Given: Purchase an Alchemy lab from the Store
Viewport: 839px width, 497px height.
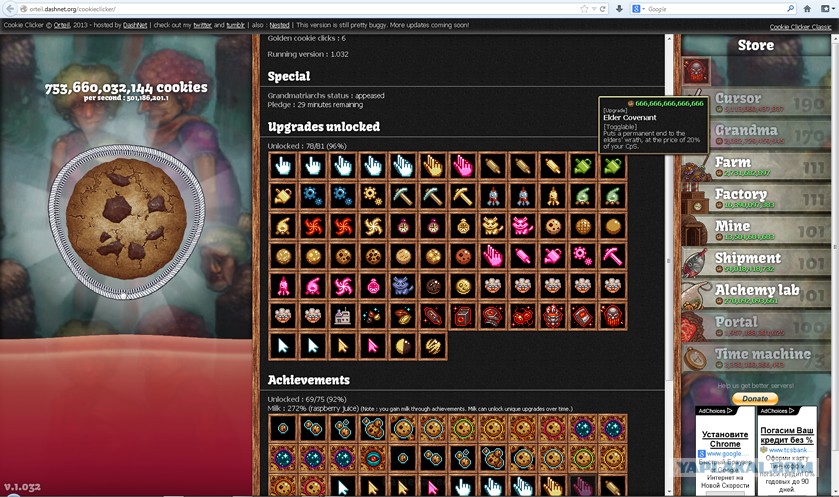Looking at the screenshot, I should [x=757, y=295].
